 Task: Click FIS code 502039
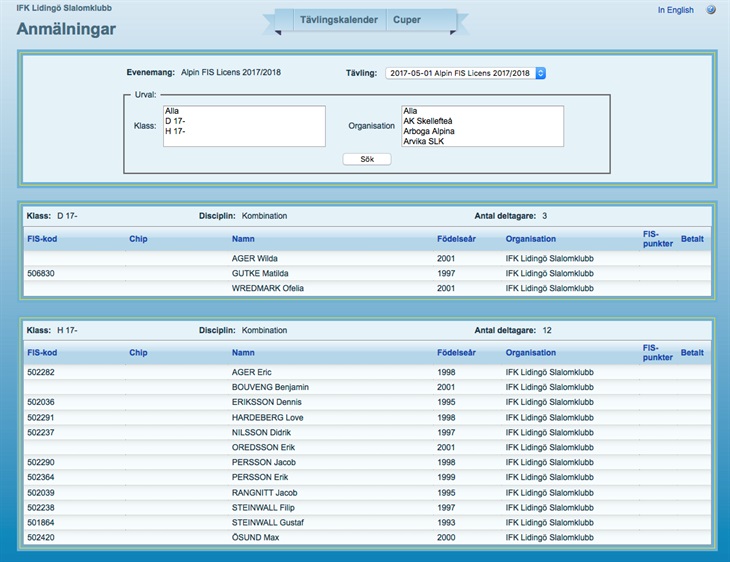click(41, 493)
